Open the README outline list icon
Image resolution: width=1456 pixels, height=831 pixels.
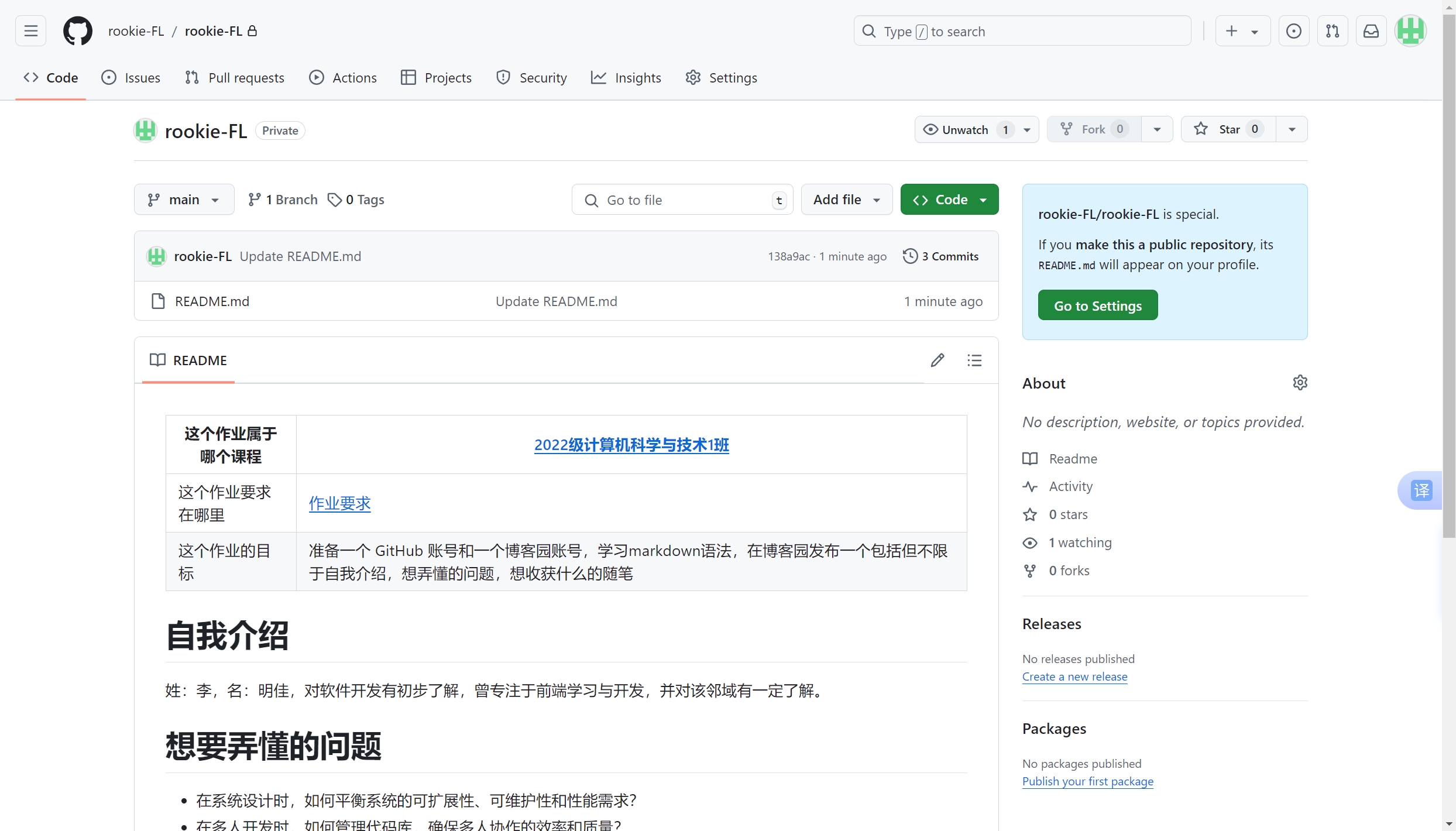click(x=974, y=360)
